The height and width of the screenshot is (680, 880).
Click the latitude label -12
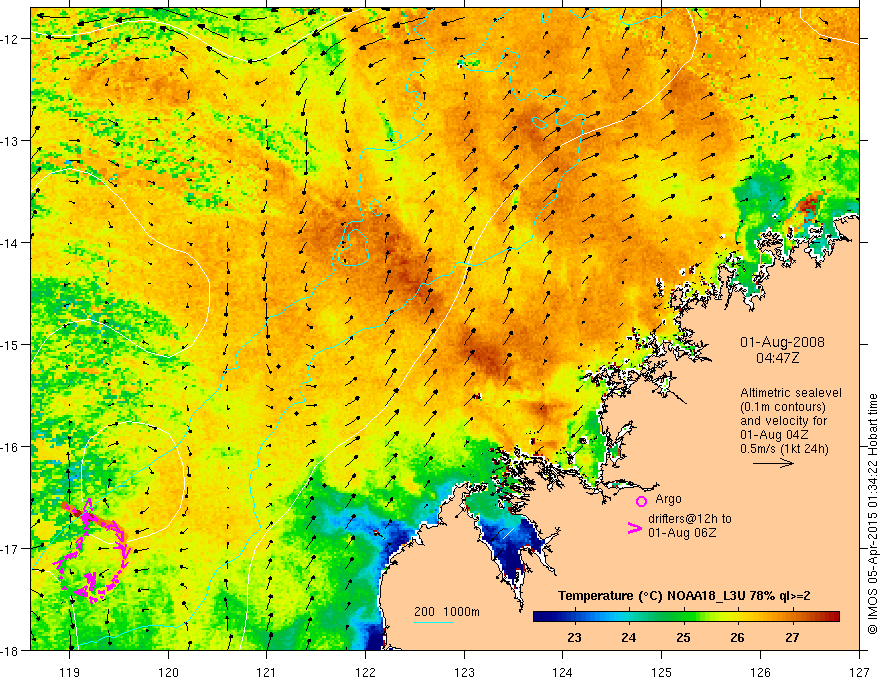coord(12,39)
